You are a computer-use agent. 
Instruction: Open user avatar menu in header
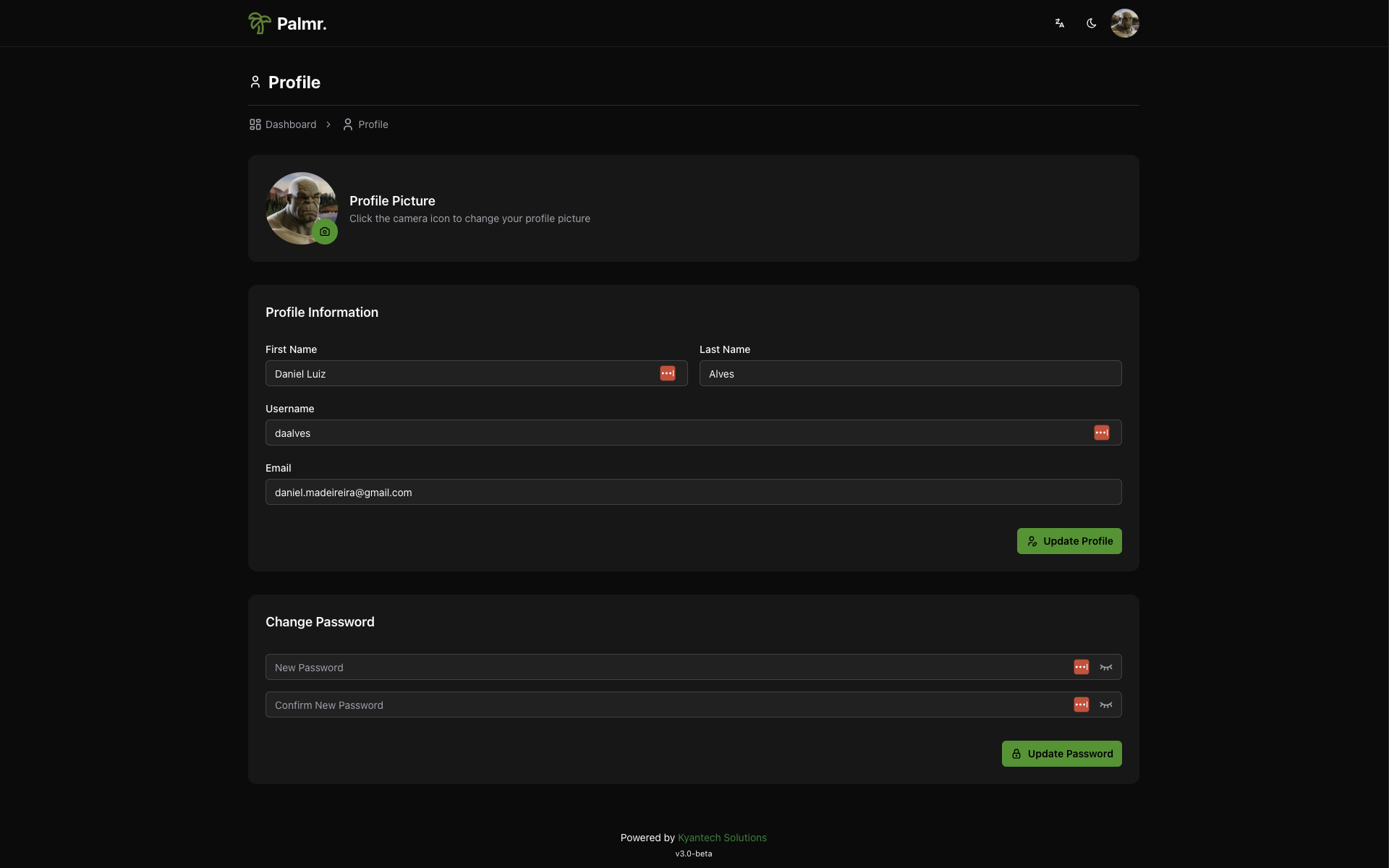(x=1124, y=23)
